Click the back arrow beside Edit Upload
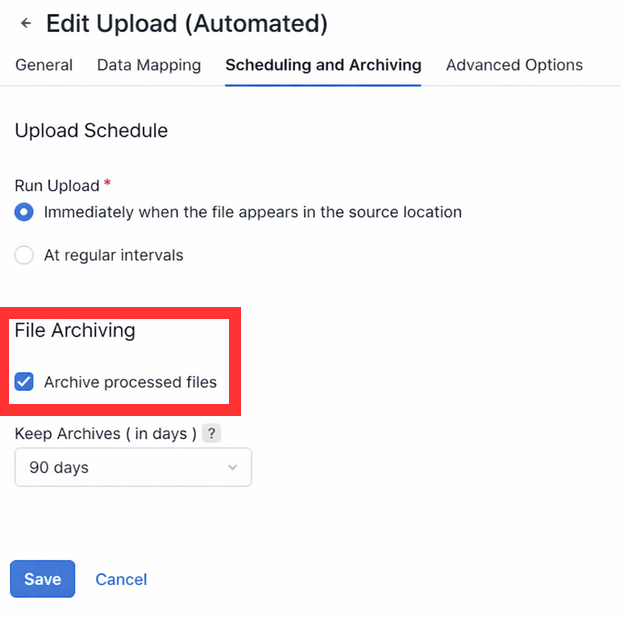The width and height of the screenshot is (621, 619). coord(26,23)
